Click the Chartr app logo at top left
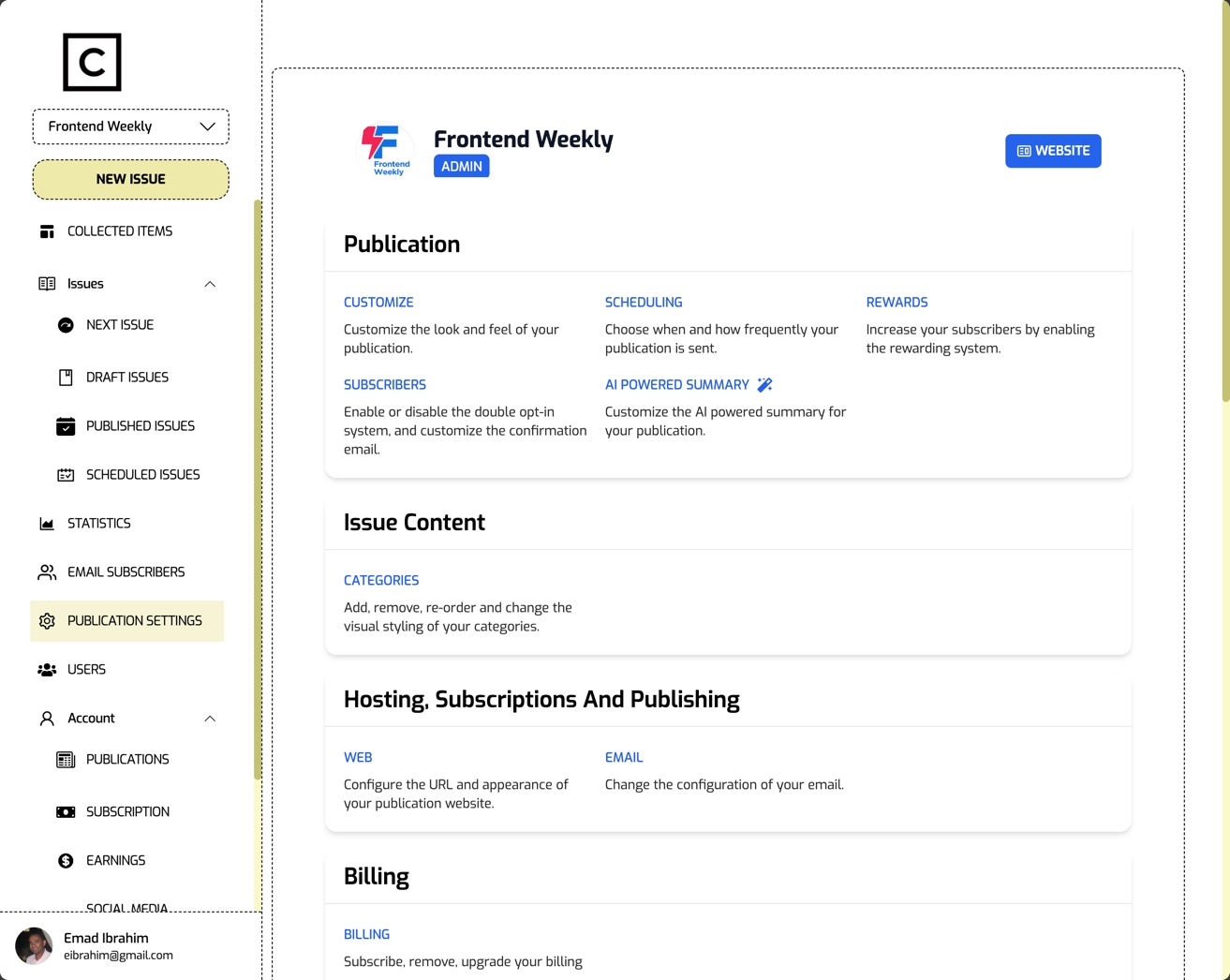The width and height of the screenshot is (1230, 980). tap(91, 62)
